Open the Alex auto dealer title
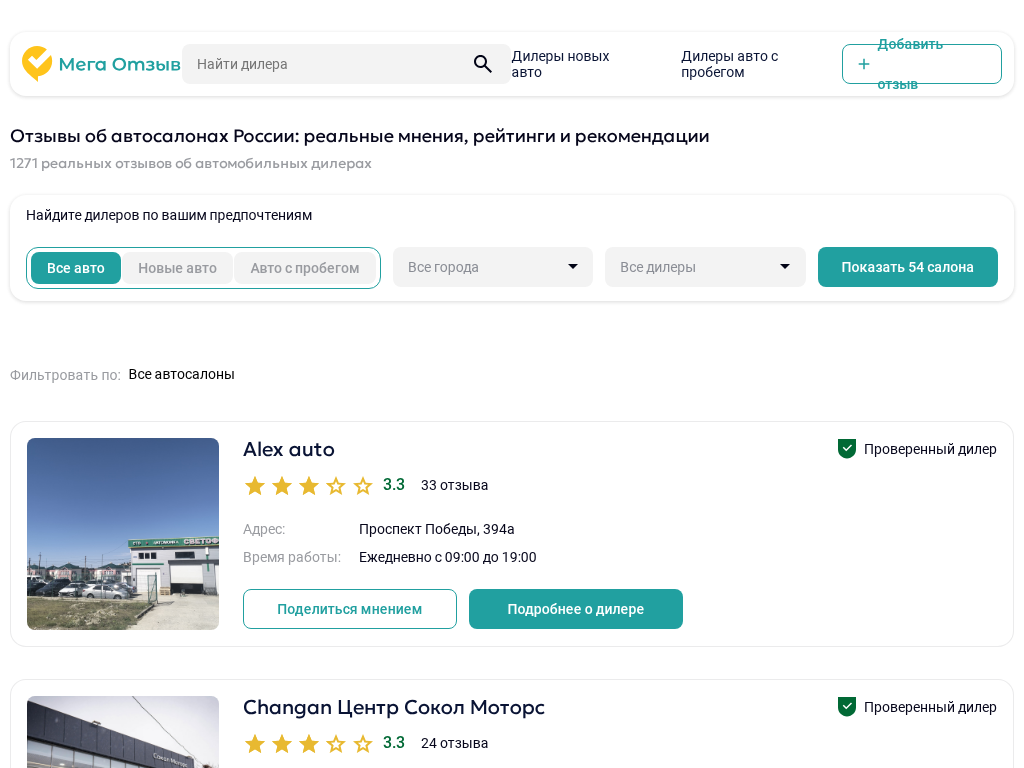The height and width of the screenshot is (768, 1024). pos(289,449)
